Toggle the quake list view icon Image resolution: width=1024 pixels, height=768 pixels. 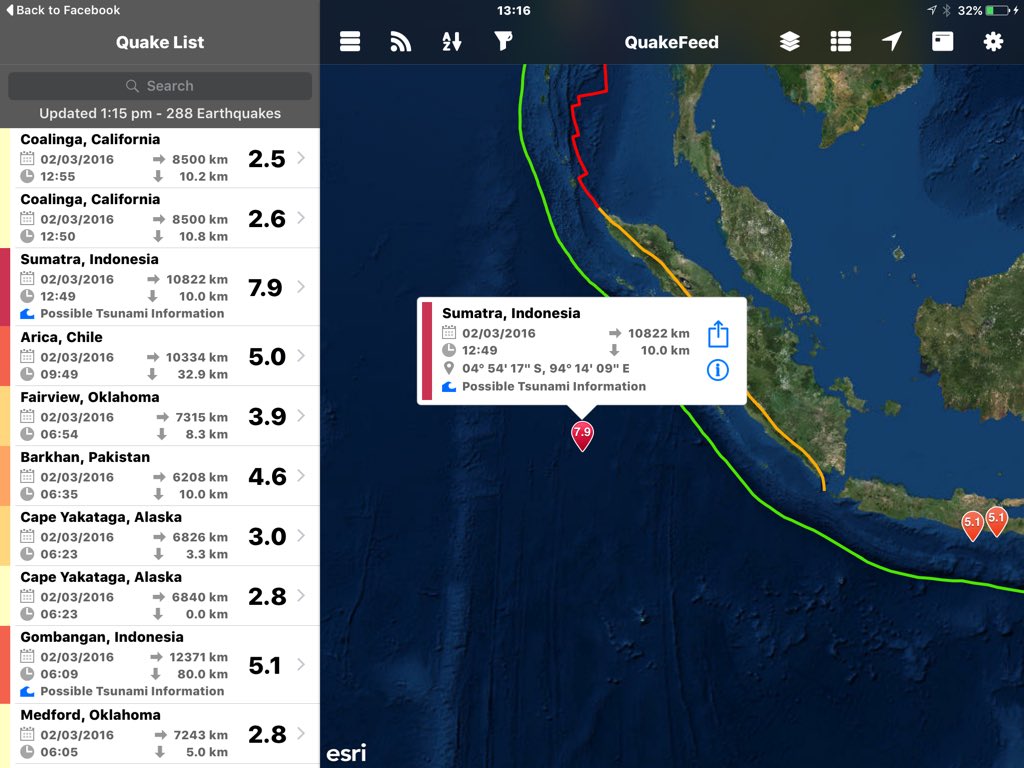point(840,42)
